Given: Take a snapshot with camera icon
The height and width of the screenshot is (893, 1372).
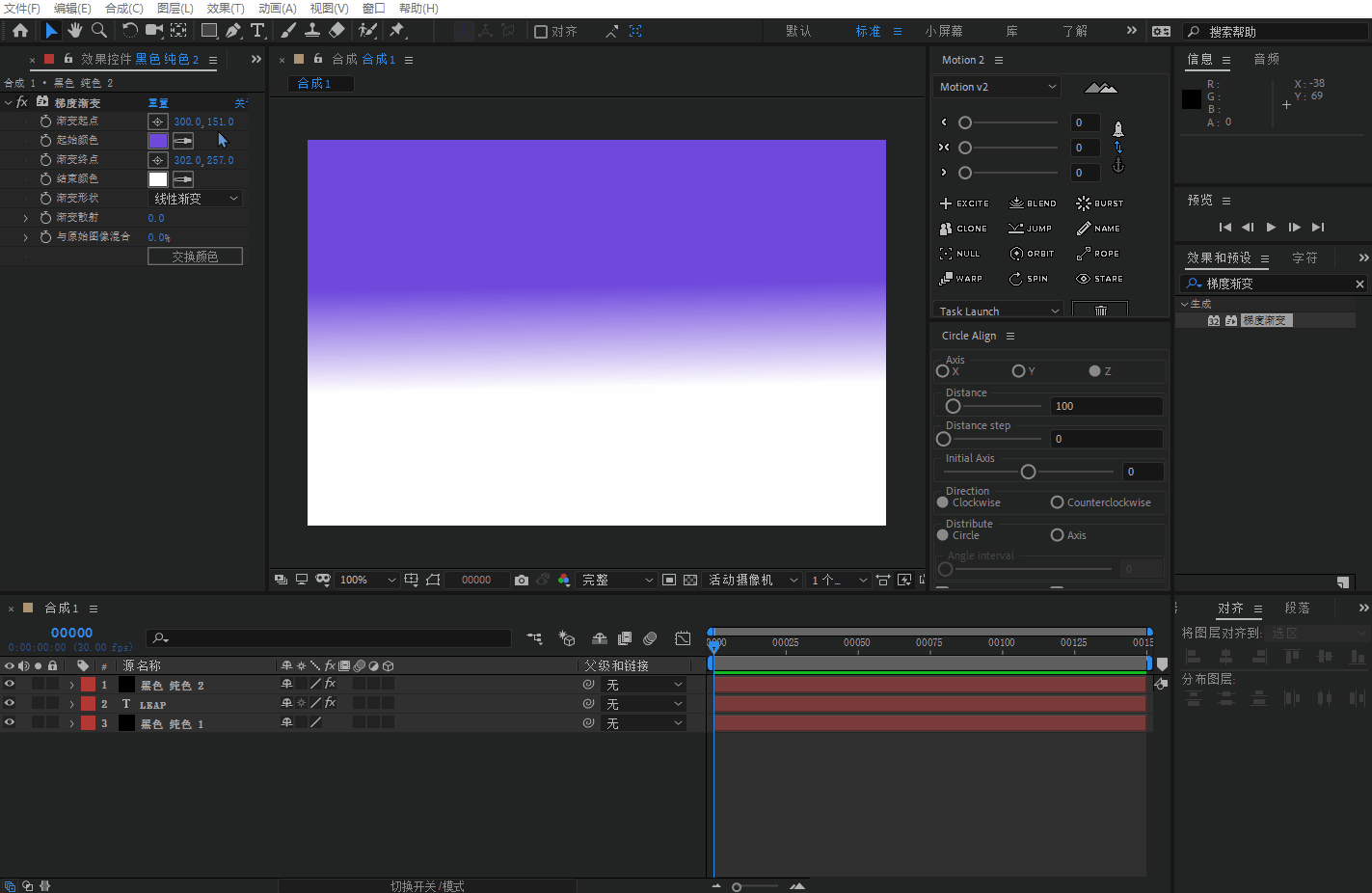Looking at the screenshot, I should [522, 581].
